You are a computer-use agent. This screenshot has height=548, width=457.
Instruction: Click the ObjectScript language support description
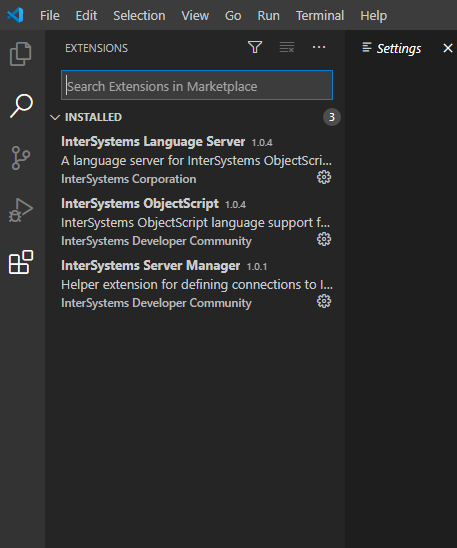tap(195, 223)
